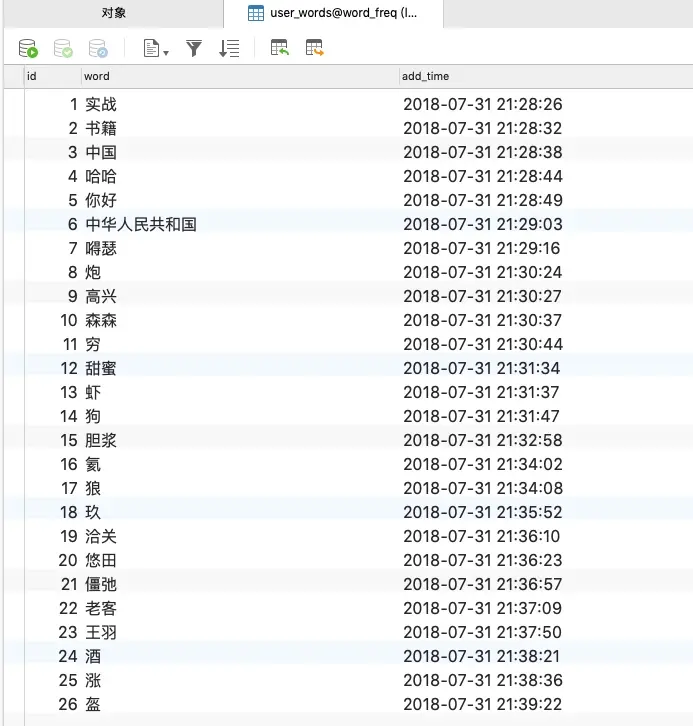Viewport: 693px width, 726px height.
Task: Click the rollback transaction database icon
Action: point(98,48)
